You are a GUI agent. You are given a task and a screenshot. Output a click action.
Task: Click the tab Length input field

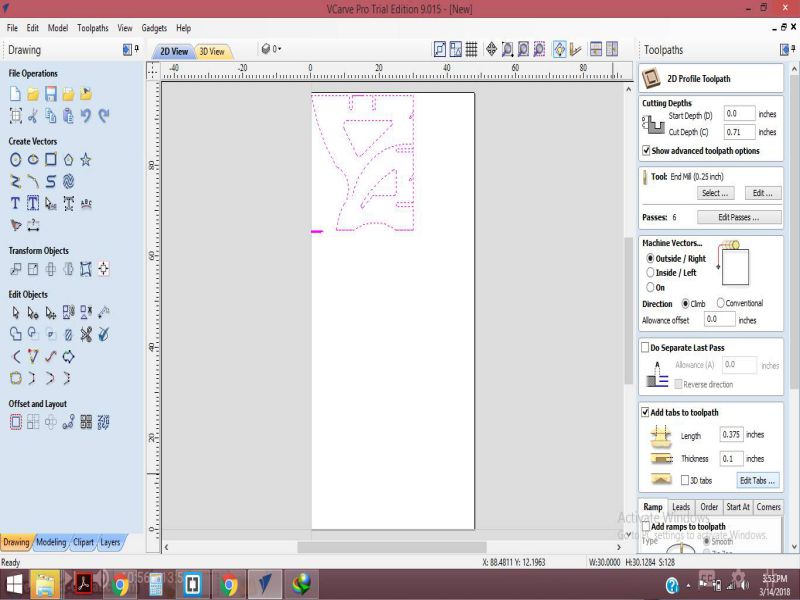731,435
